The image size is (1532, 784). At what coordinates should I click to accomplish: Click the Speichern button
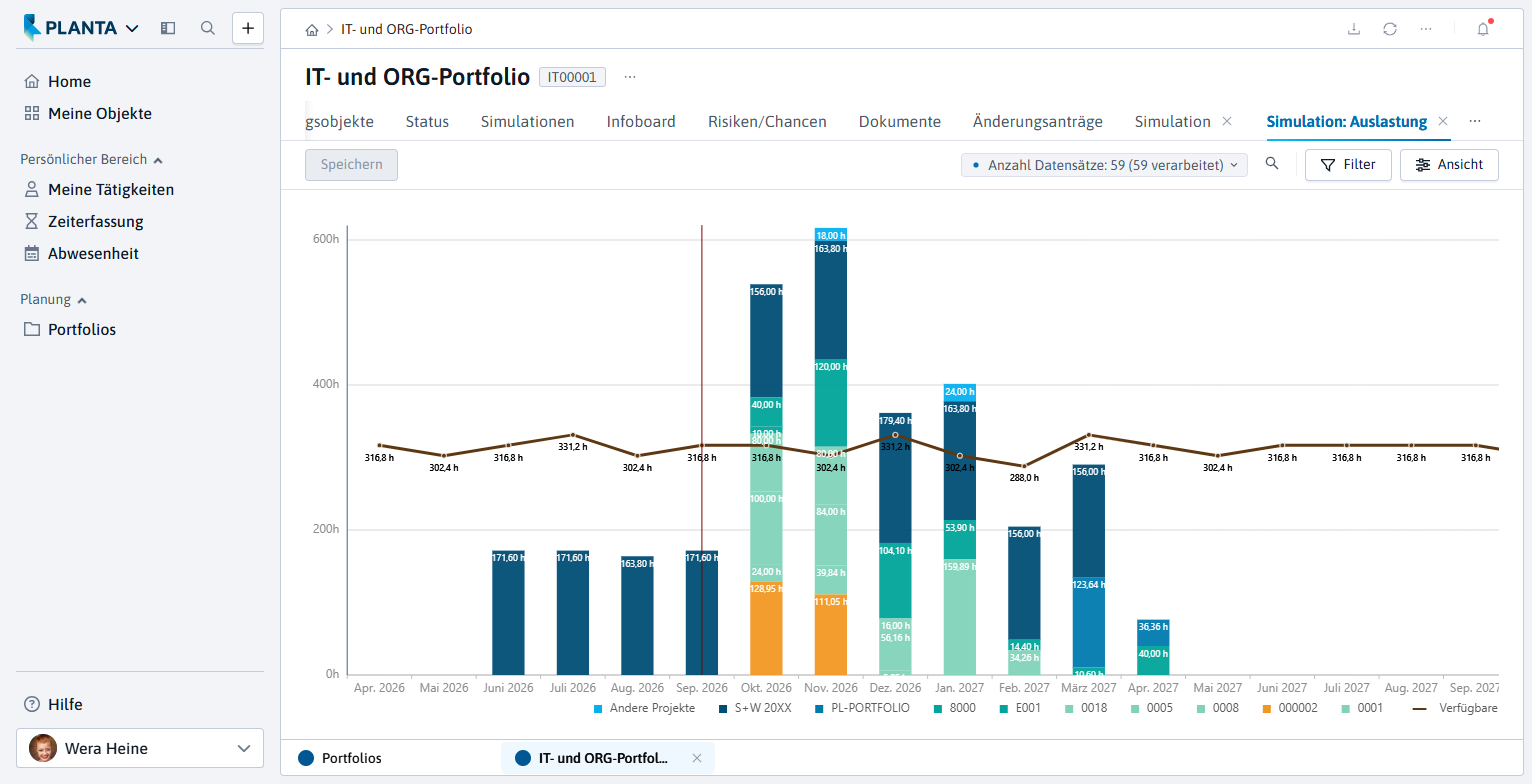click(351, 165)
